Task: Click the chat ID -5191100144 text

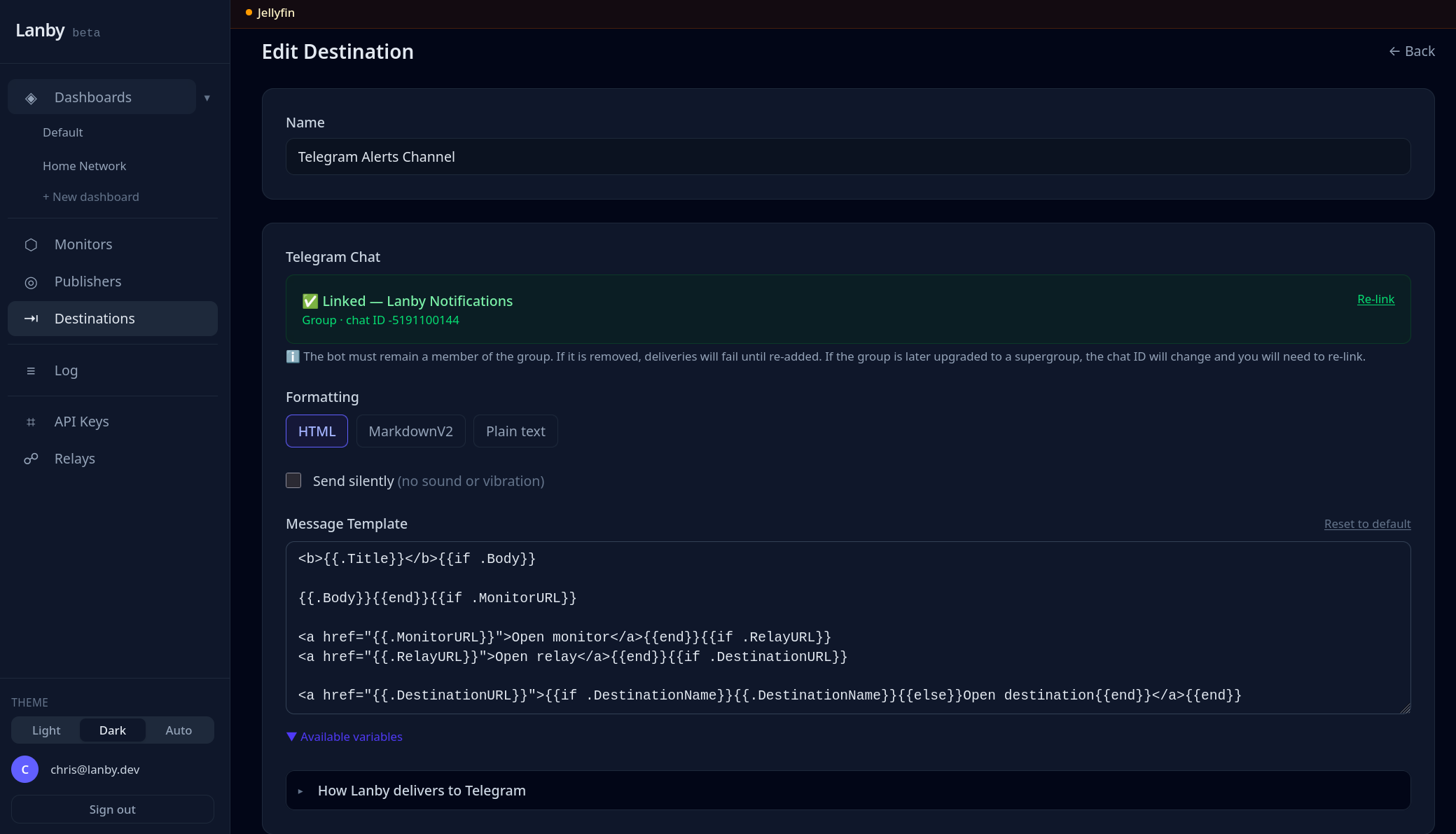Action: [403, 320]
